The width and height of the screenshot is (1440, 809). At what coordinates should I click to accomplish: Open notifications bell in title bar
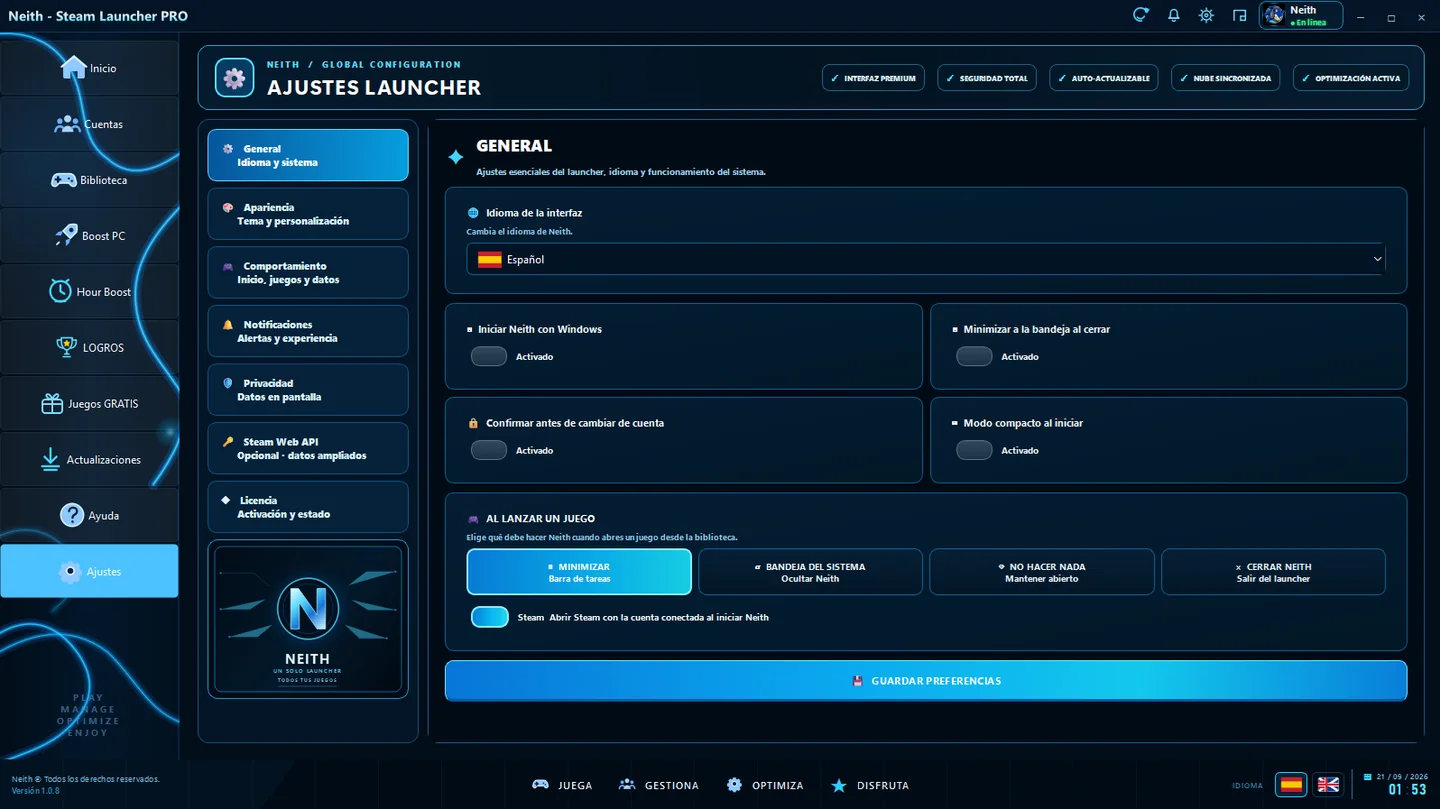click(1173, 15)
